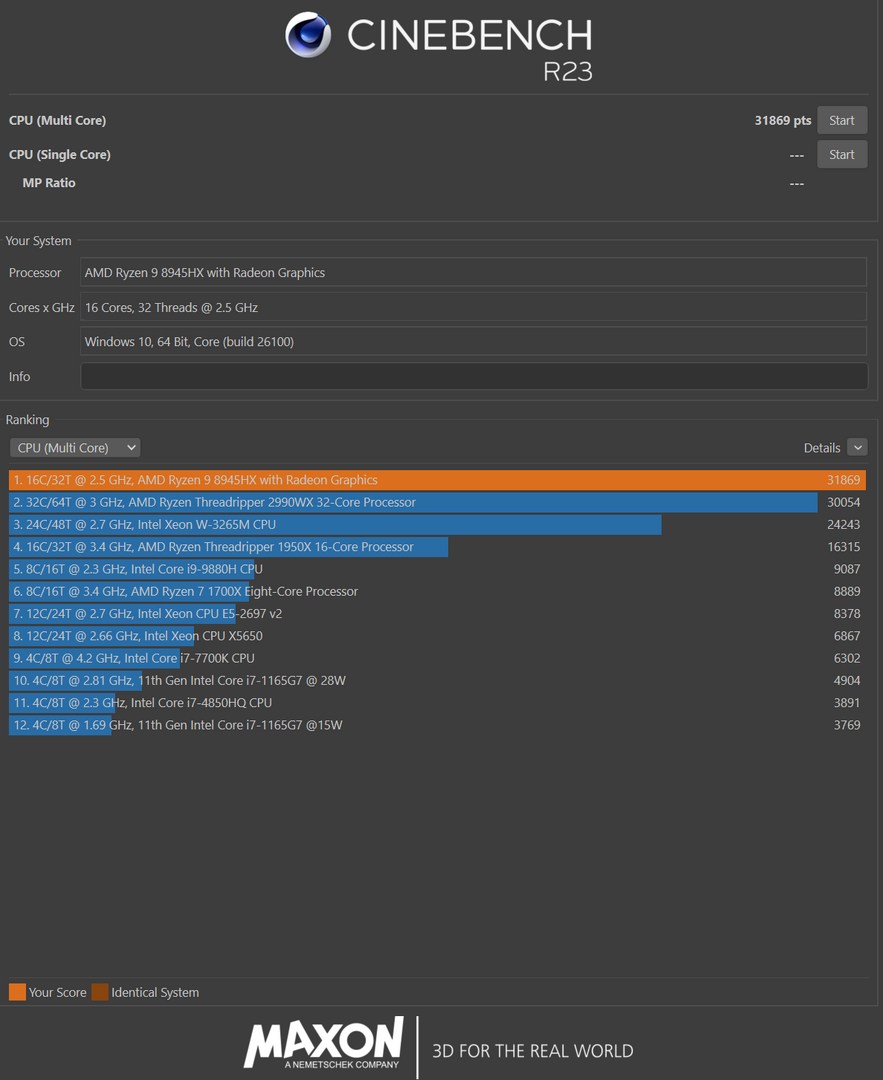Click the Your Score legend label
This screenshot has height=1080, width=883.
[57, 993]
